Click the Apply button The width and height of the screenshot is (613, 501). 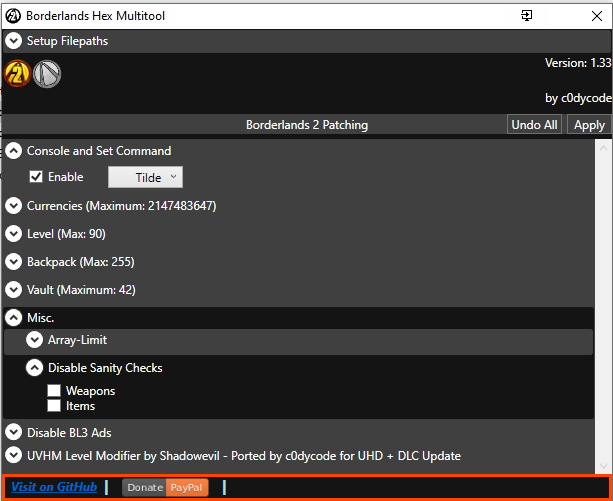[589, 125]
